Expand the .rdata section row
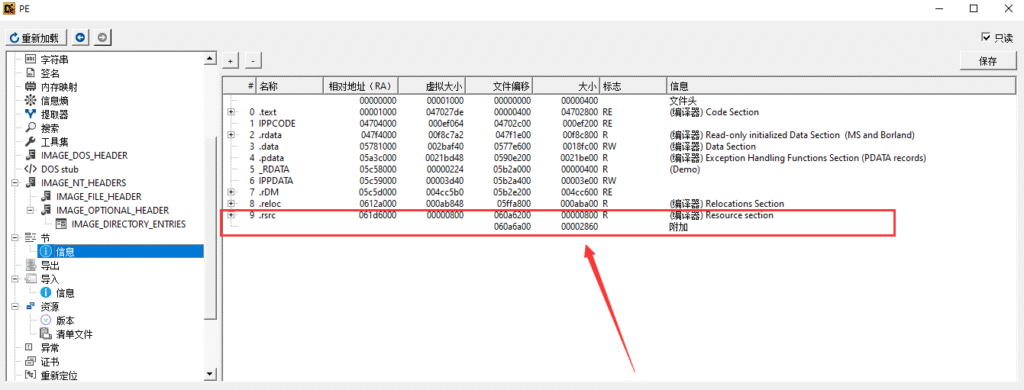 pos(231,135)
